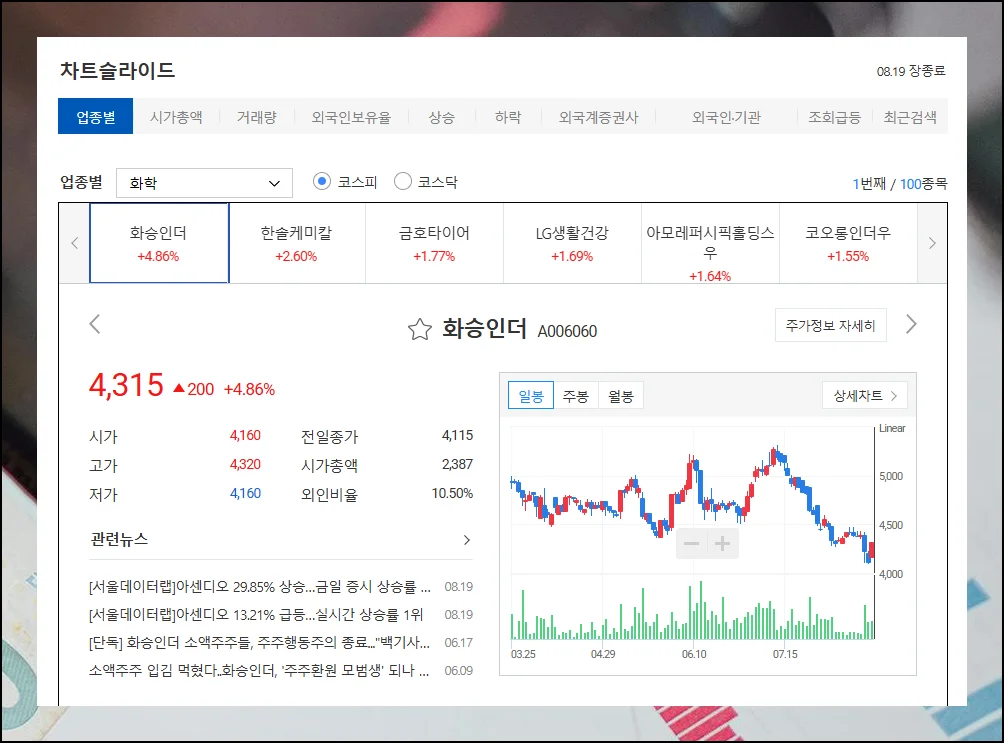Zoom in chart with plus button
This screenshot has width=1004, height=743.
(723, 544)
